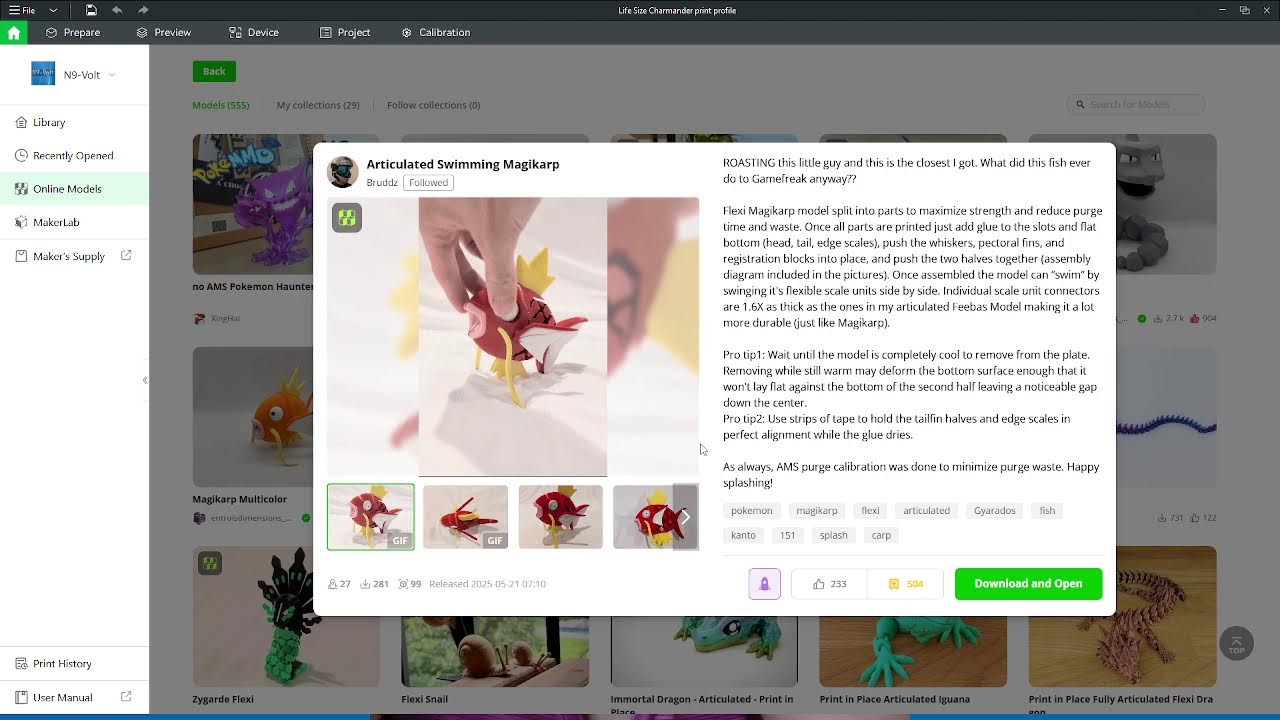Open the File menu
This screenshot has width=1280, height=720.
[22, 10]
